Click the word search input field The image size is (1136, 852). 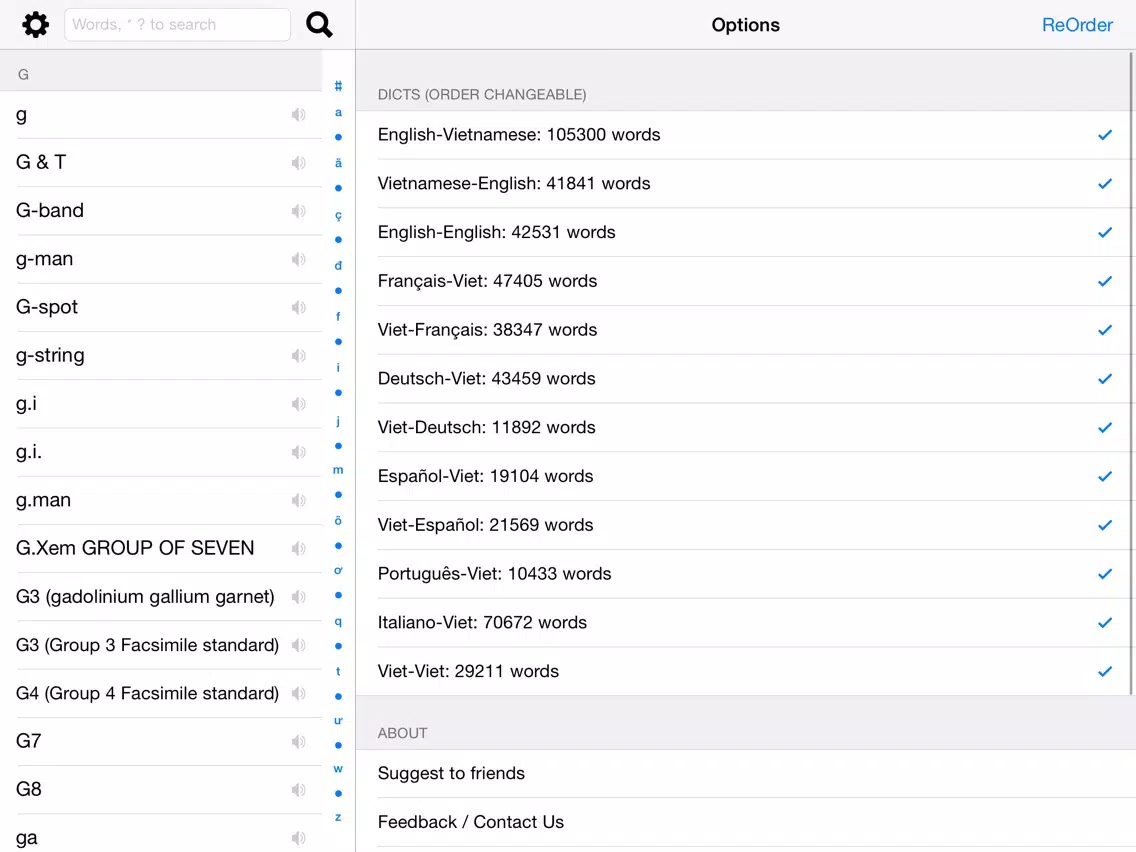(178, 25)
